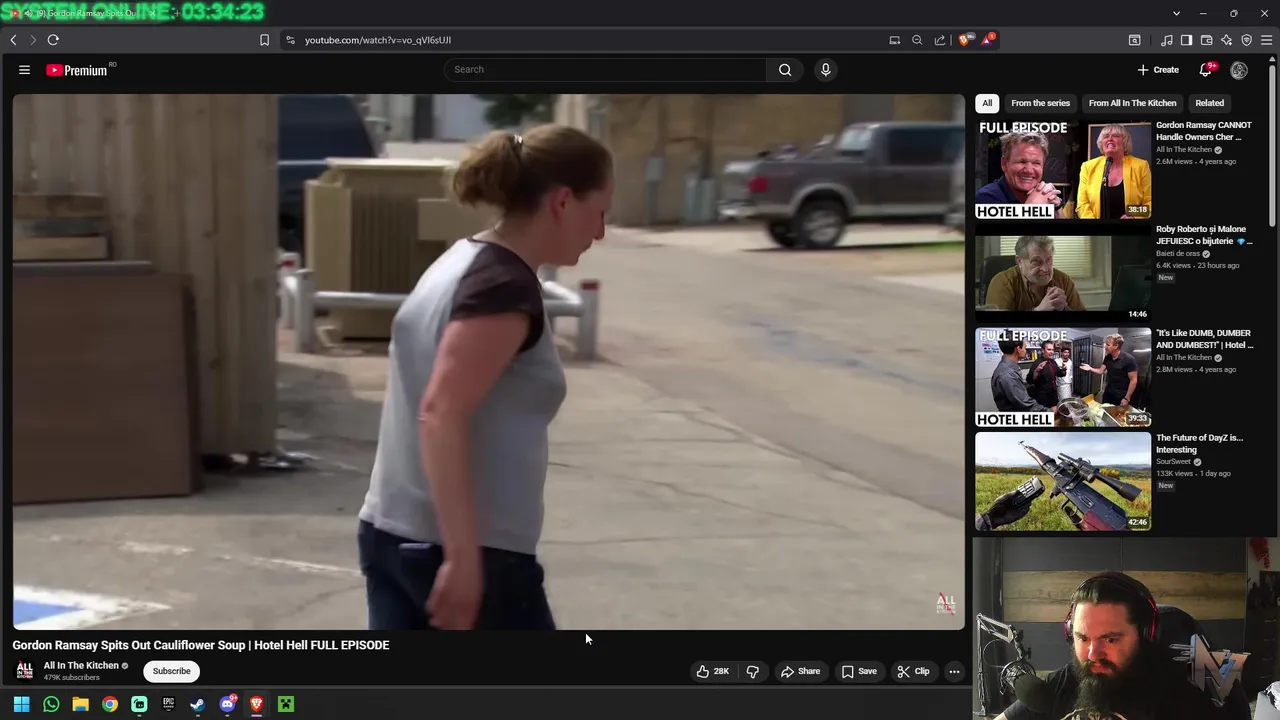Open Brave Shields lion icon

(x=964, y=40)
